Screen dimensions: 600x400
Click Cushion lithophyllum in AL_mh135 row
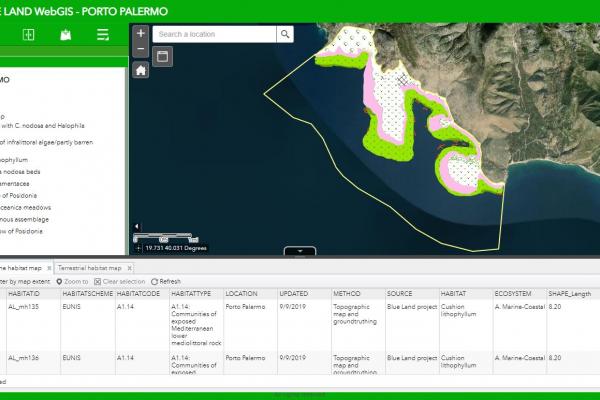click(x=459, y=310)
